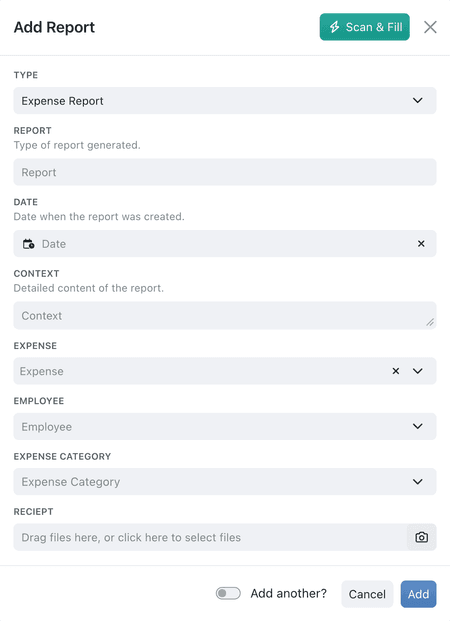Click the camera icon in Reciept field
Viewport: 450px width, 621px height.
coord(421,537)
